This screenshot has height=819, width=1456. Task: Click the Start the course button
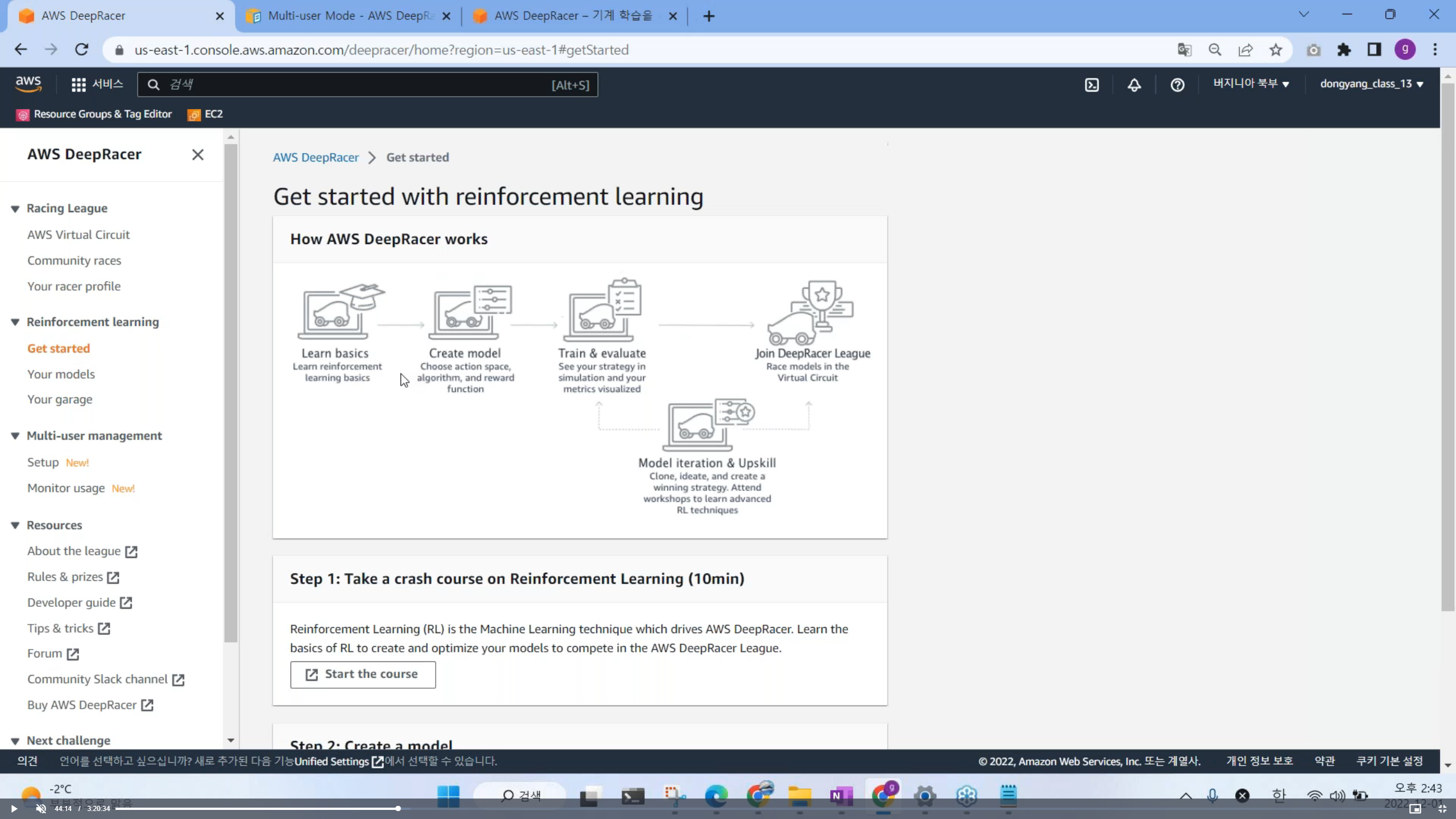click(x=363, y=674)
